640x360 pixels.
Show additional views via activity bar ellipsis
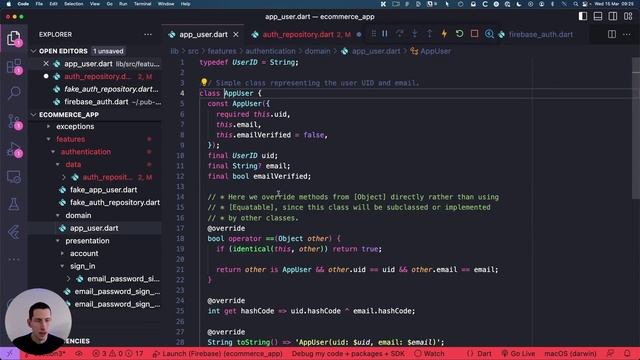click(14, 259)
